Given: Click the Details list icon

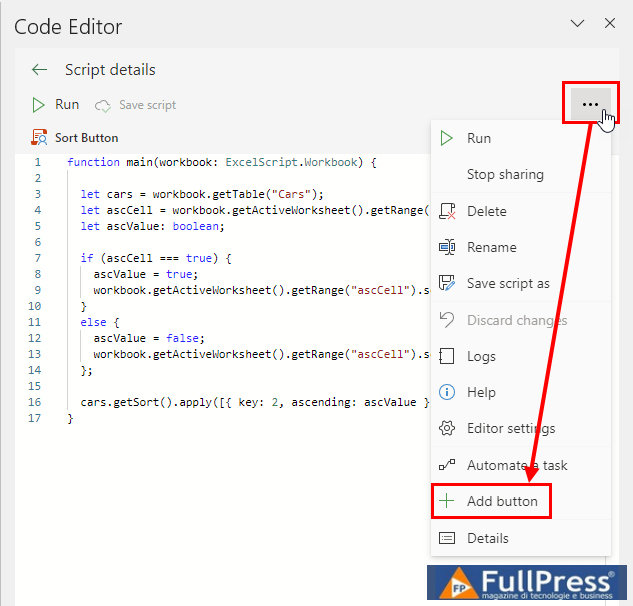Looking at the screenshot, I should [447, 538].
